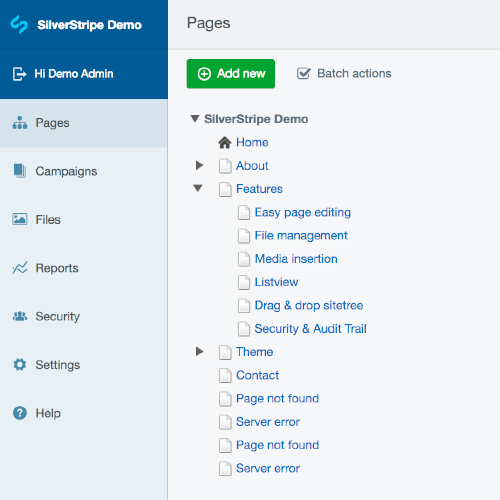Open the Help menu item
This screenshot has width=500, height=500.
[84, 413]
